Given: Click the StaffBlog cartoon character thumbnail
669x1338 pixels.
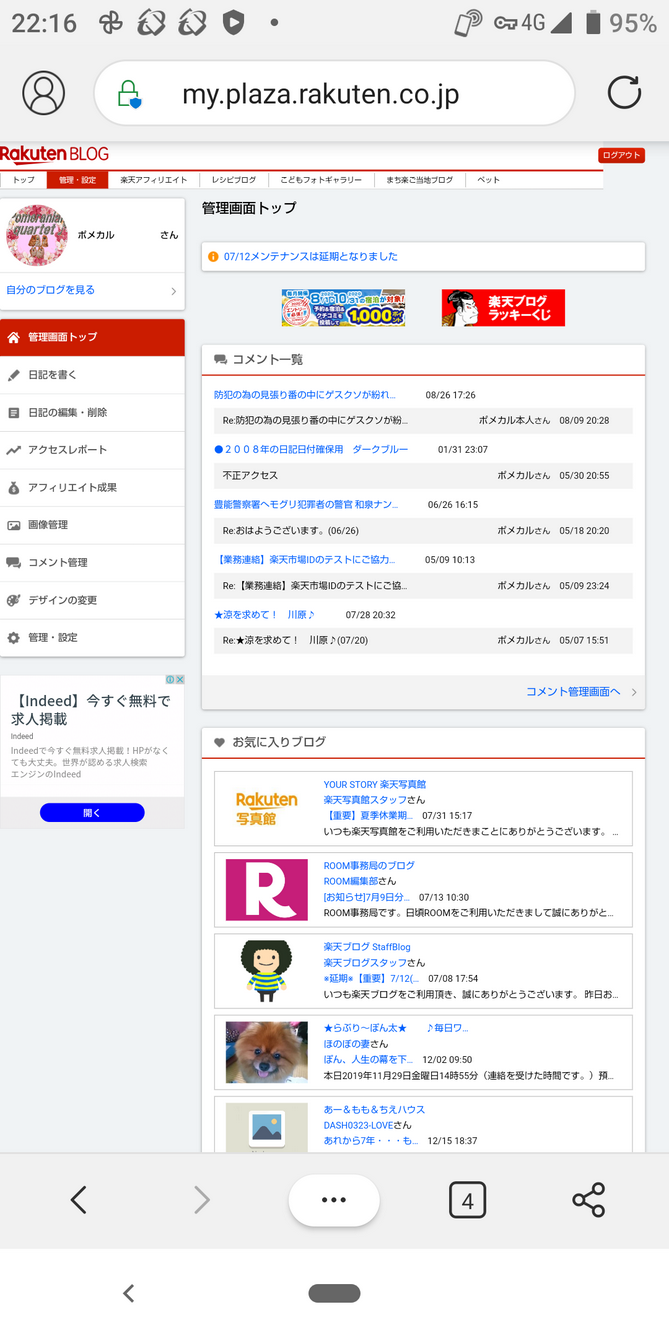Looking at the screenshot, I should 267,971.
